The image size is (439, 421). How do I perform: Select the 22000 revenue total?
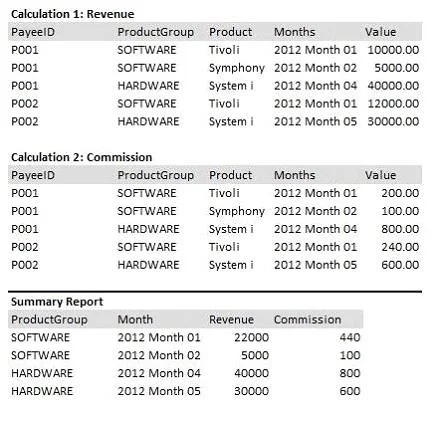pos(251,337)
